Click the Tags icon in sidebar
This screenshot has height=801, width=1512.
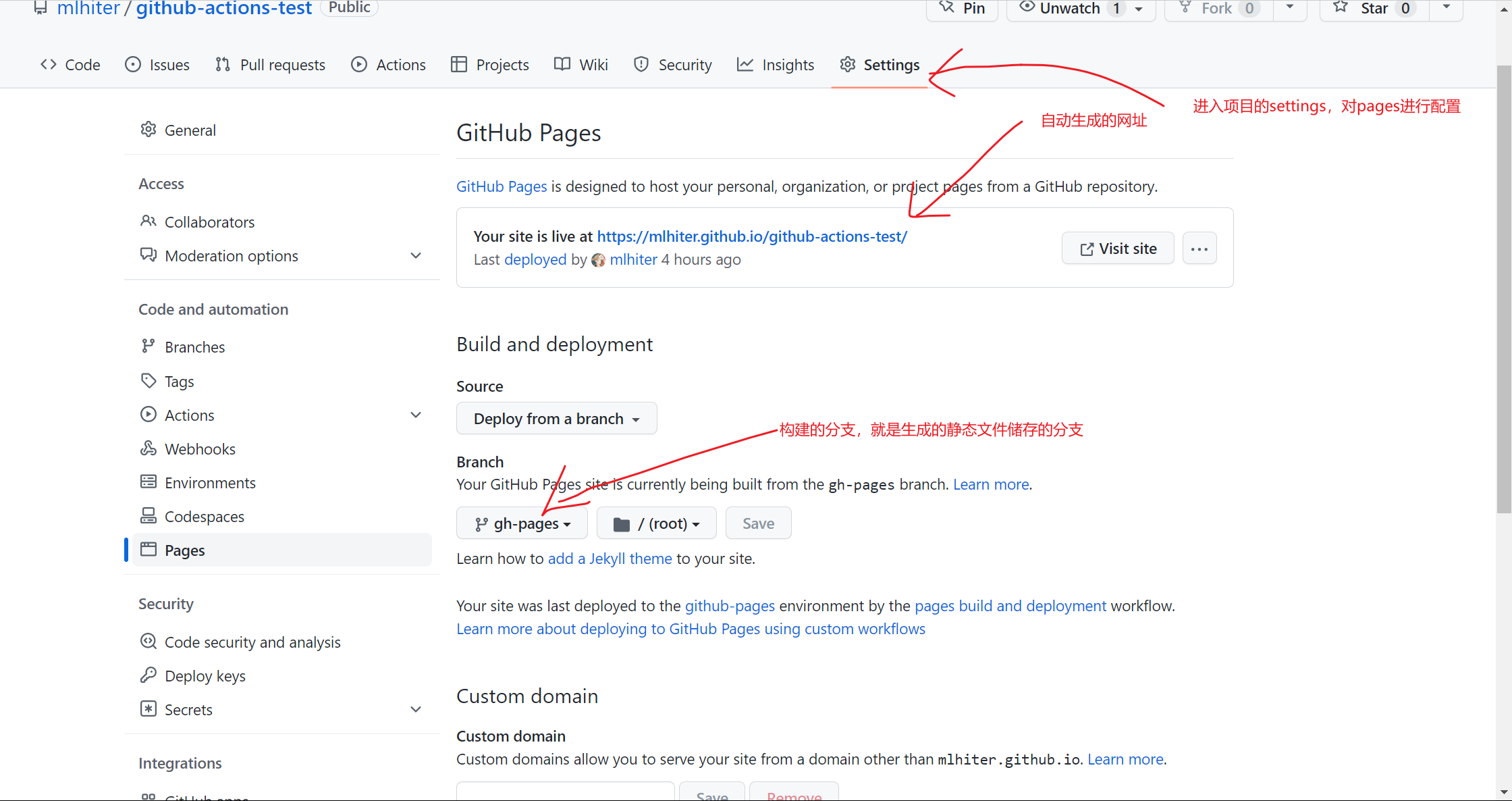point(148,381)
